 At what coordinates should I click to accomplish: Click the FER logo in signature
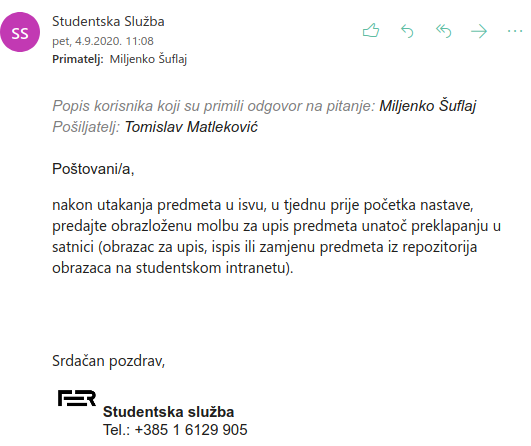(77, 398)
